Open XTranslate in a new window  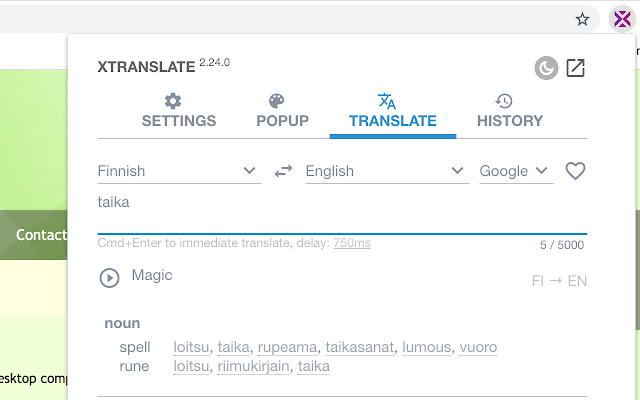(x=575, y=68)
